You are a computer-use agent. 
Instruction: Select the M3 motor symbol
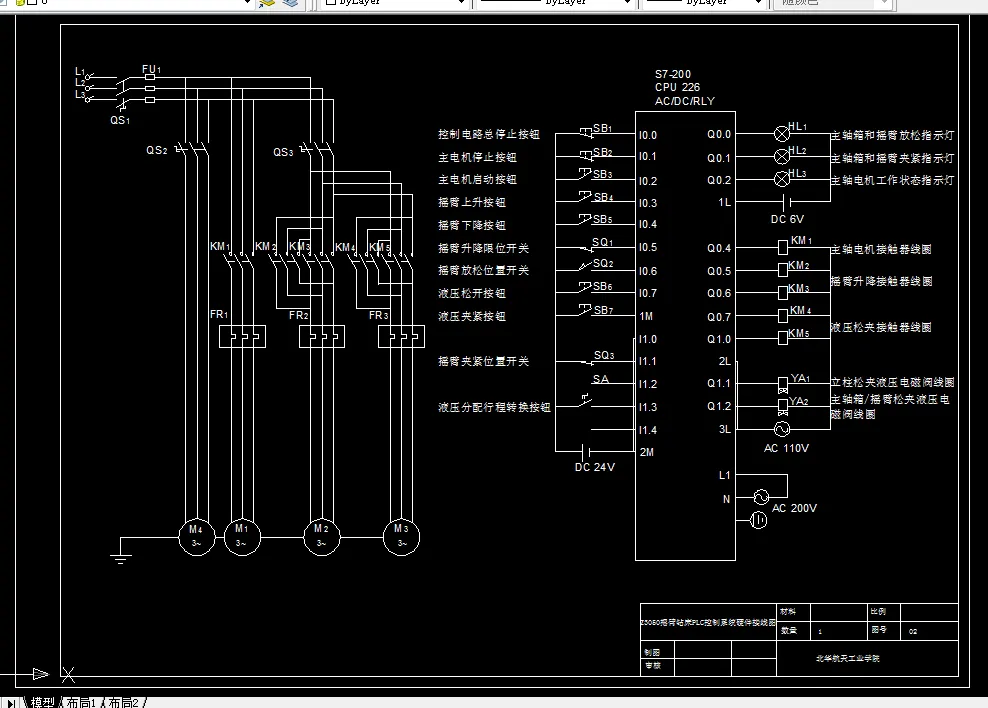[x=401, y=537]
